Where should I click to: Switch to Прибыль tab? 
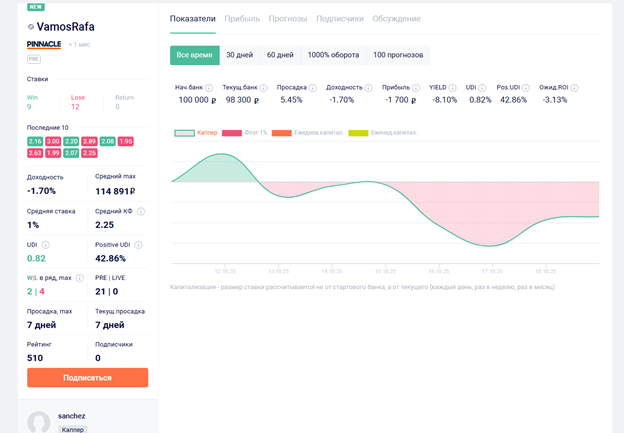(242, 19)
